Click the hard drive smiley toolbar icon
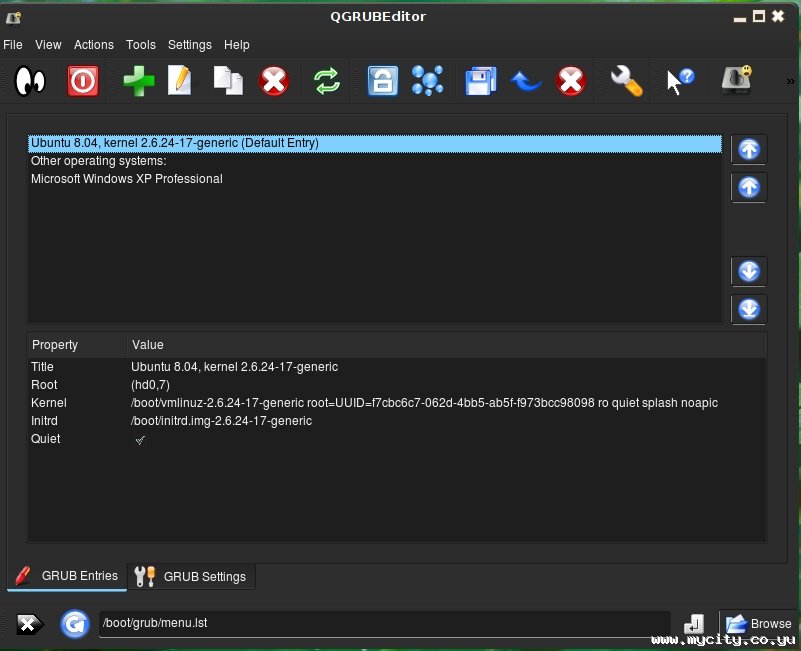801x651 pixels. tap(736, 80)
